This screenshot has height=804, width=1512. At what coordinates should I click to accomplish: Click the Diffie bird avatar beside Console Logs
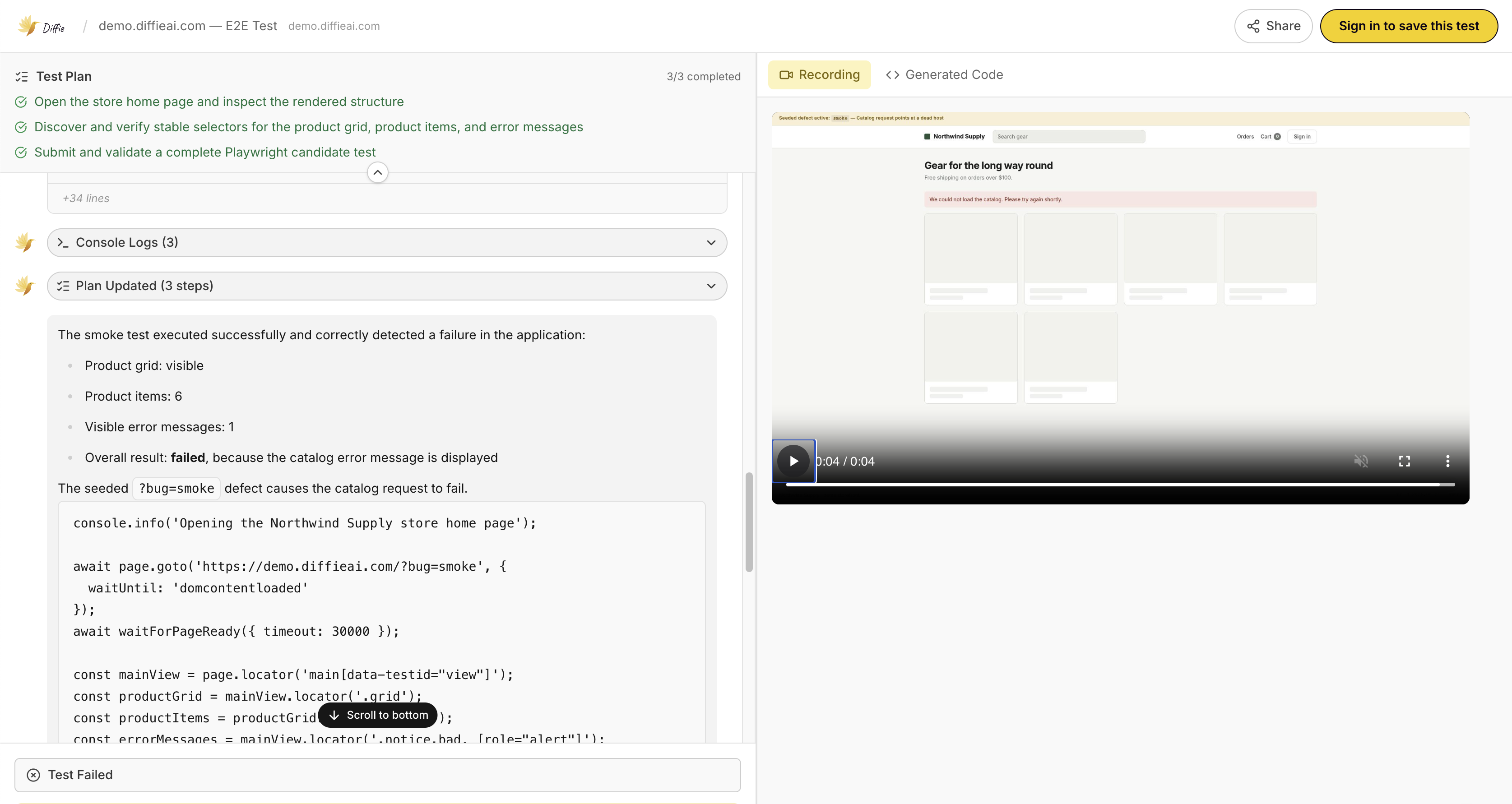tap(25, 242)
